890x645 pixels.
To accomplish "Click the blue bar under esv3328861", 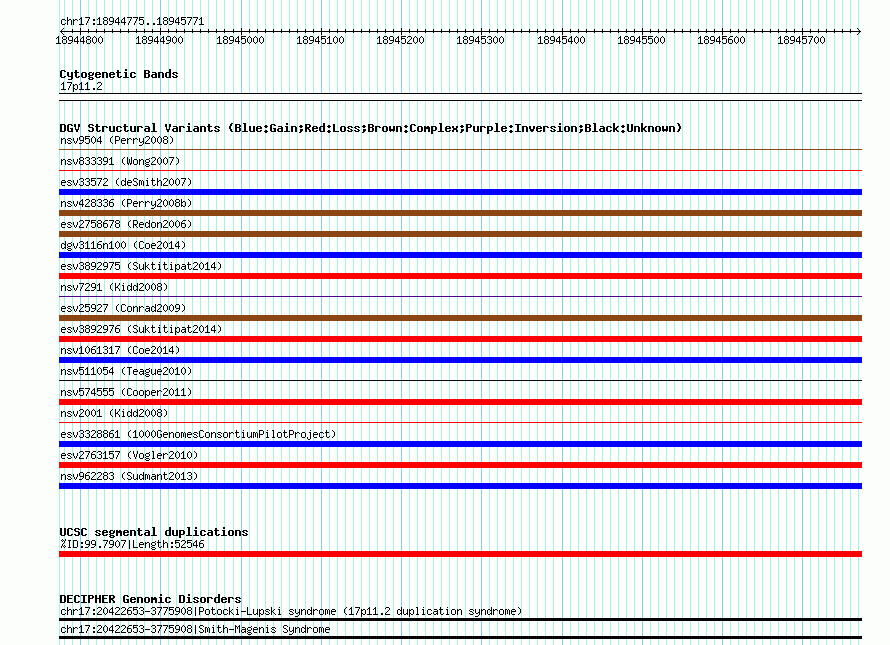I will 460,444.
